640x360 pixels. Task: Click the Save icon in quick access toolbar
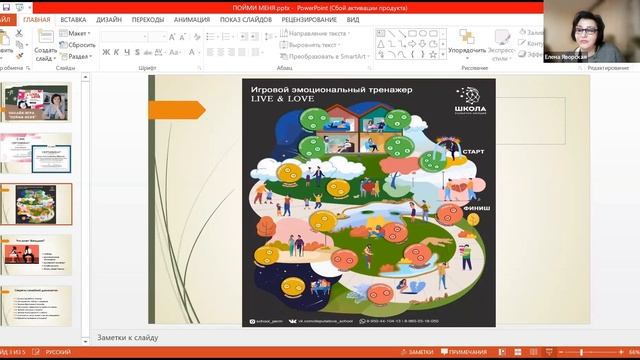(6, 7)
